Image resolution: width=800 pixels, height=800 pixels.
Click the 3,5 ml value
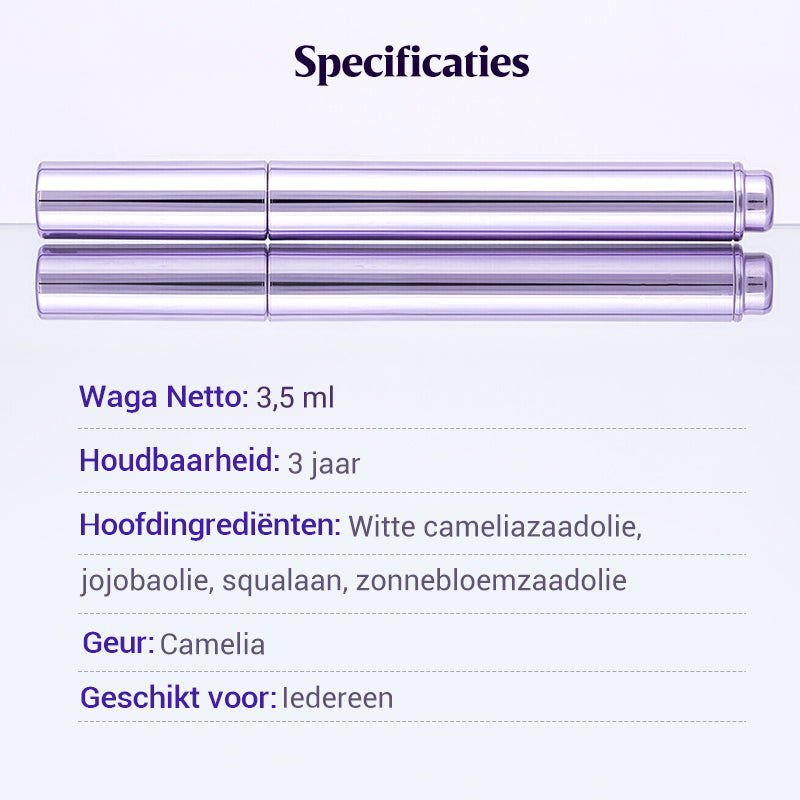[x=295, y=398]
